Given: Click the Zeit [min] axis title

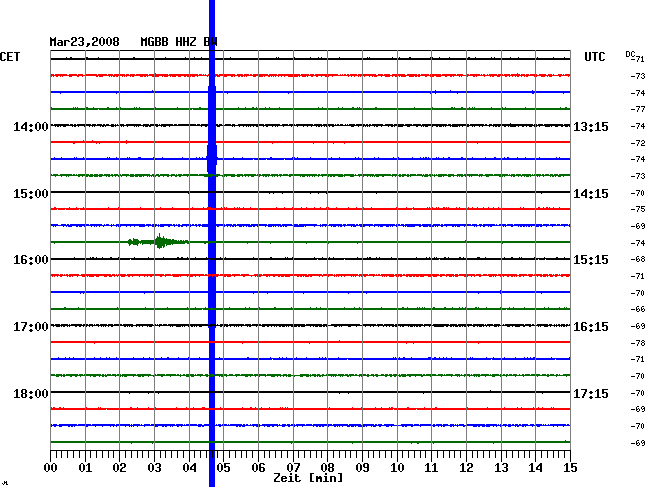Looking at the screenshot, I should point(308,478).
